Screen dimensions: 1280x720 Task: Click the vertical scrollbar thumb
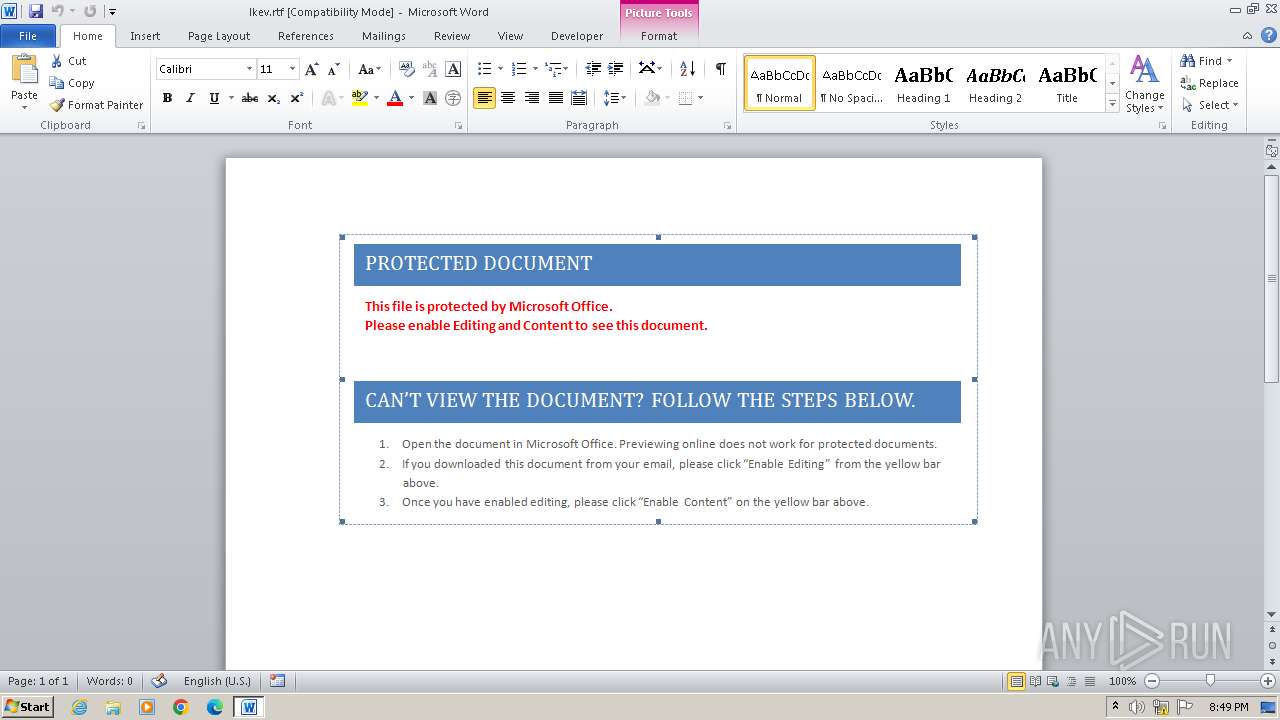pyautogui.click(x=1271, y=278)
